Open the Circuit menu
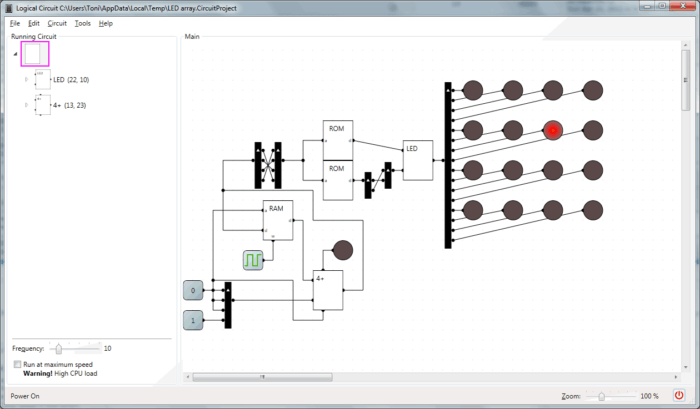Image resolution: width=700 pixels, height=409 pixels. tap(57, 23)
